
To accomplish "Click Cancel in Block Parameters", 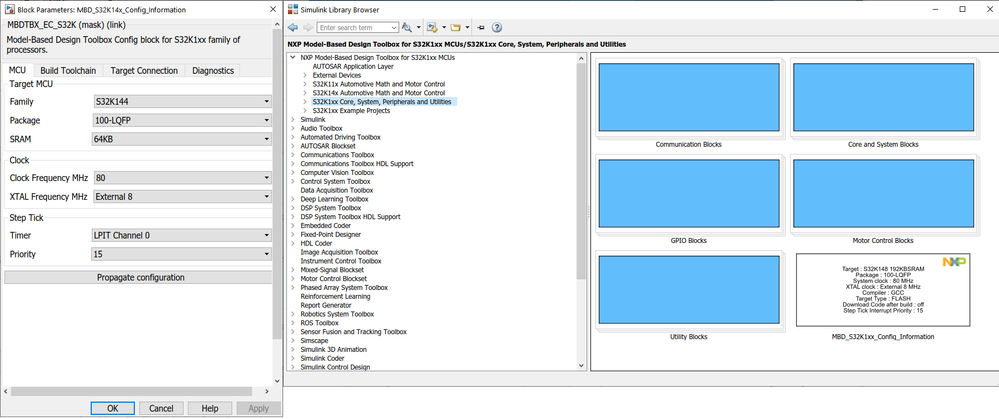I will 161,408.
